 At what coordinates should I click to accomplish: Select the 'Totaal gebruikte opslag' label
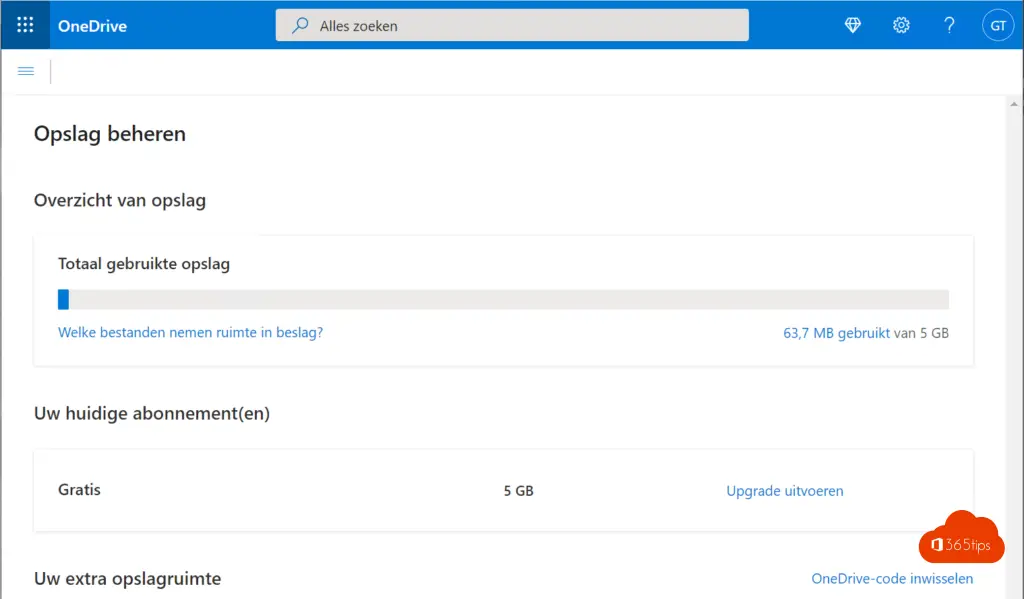tap(144, 264)
